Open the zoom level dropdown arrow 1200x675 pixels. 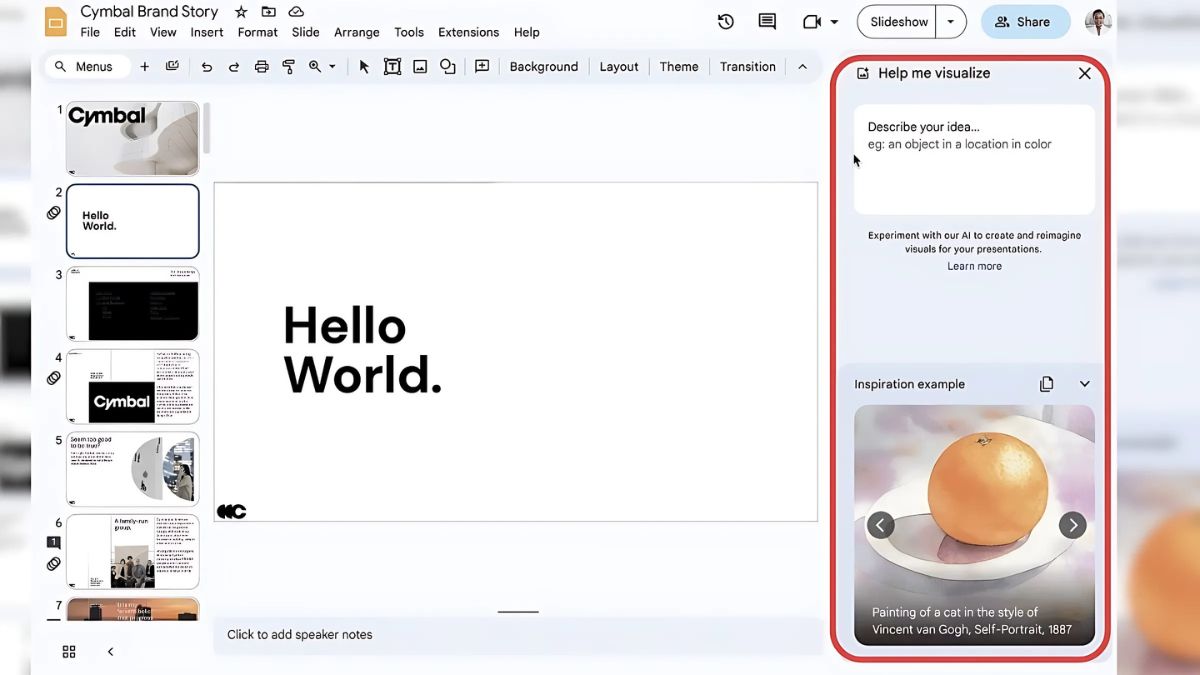click(x=332, y=67)
